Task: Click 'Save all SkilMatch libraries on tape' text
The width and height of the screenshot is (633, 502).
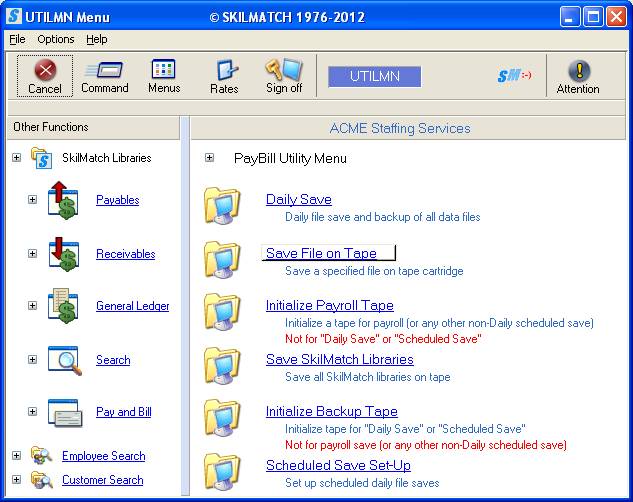Action: [368, 377]
